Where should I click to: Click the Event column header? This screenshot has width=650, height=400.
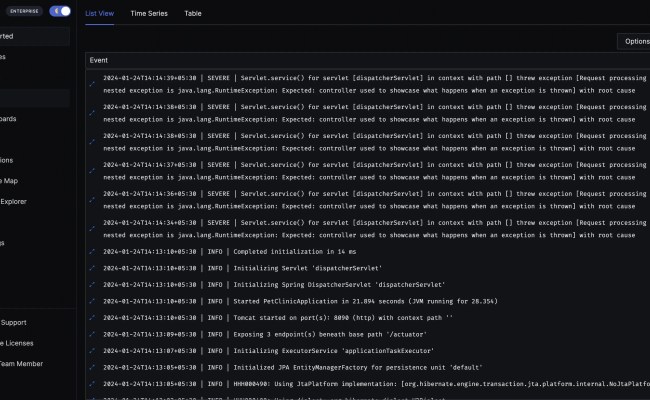[99, 60]
